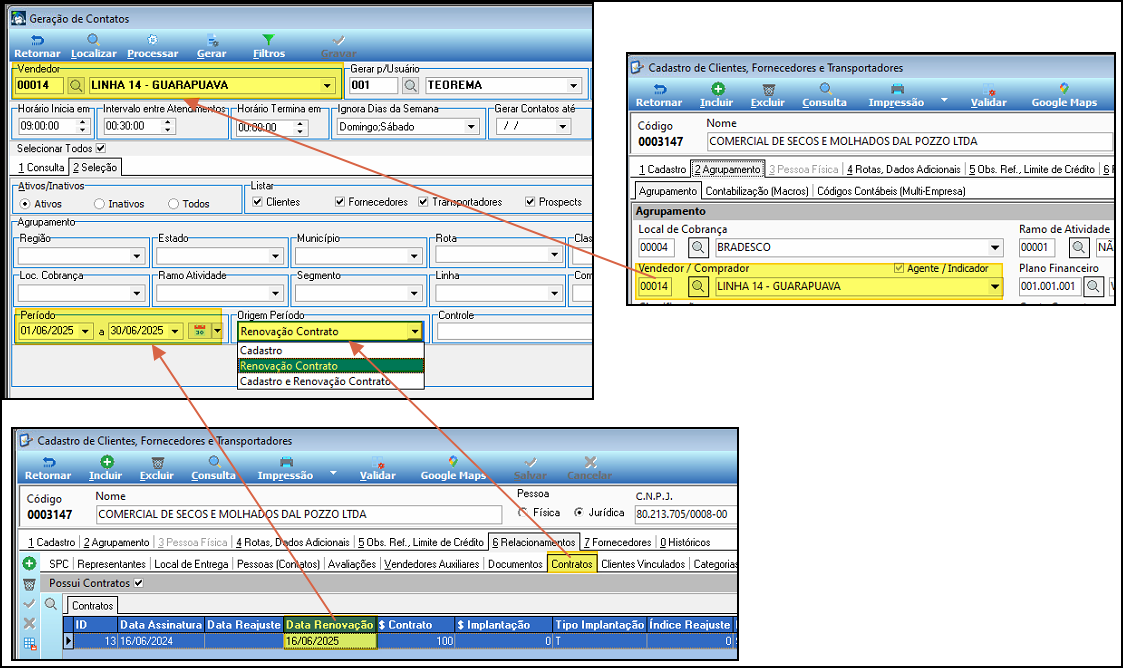1123x668 pixels.
Task: Click Processar in Geração de Contatos toolbar
Action: click(153, 47)
